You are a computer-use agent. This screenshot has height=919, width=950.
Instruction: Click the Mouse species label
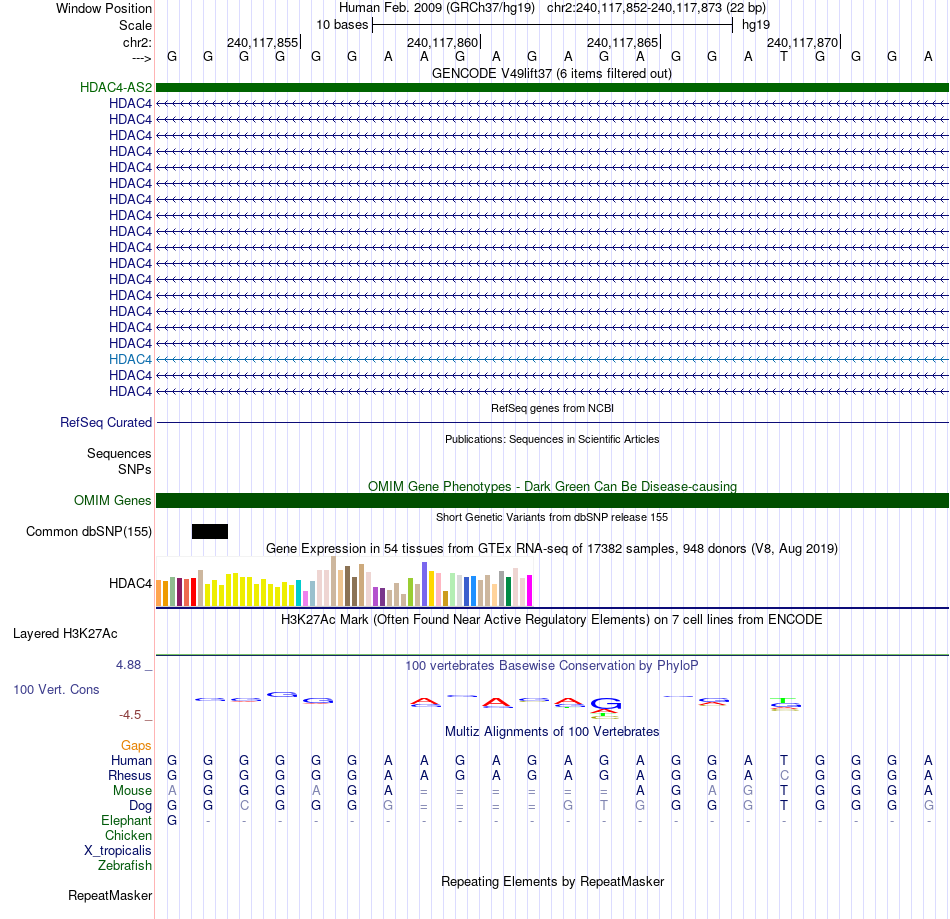(x=132, y=791)
